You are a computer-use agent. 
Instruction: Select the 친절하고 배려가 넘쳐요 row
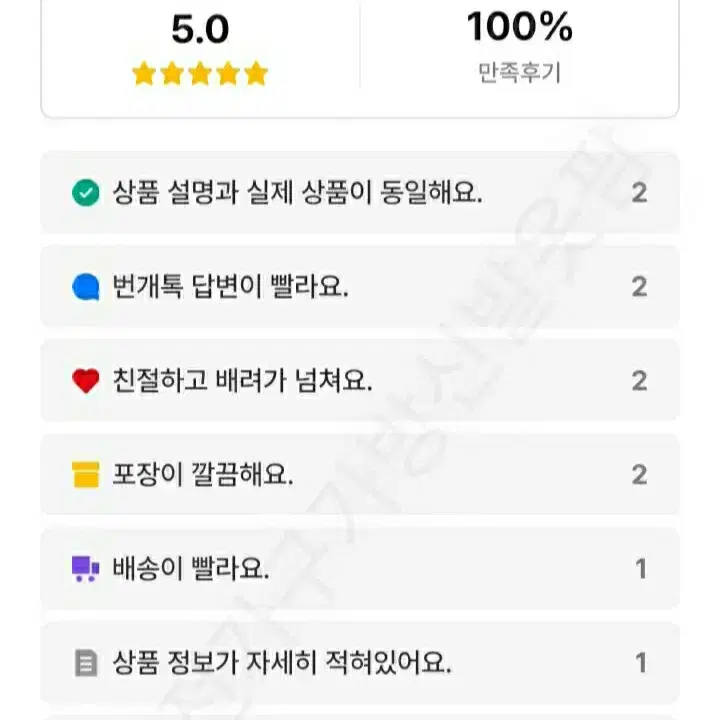click(360, 381)
